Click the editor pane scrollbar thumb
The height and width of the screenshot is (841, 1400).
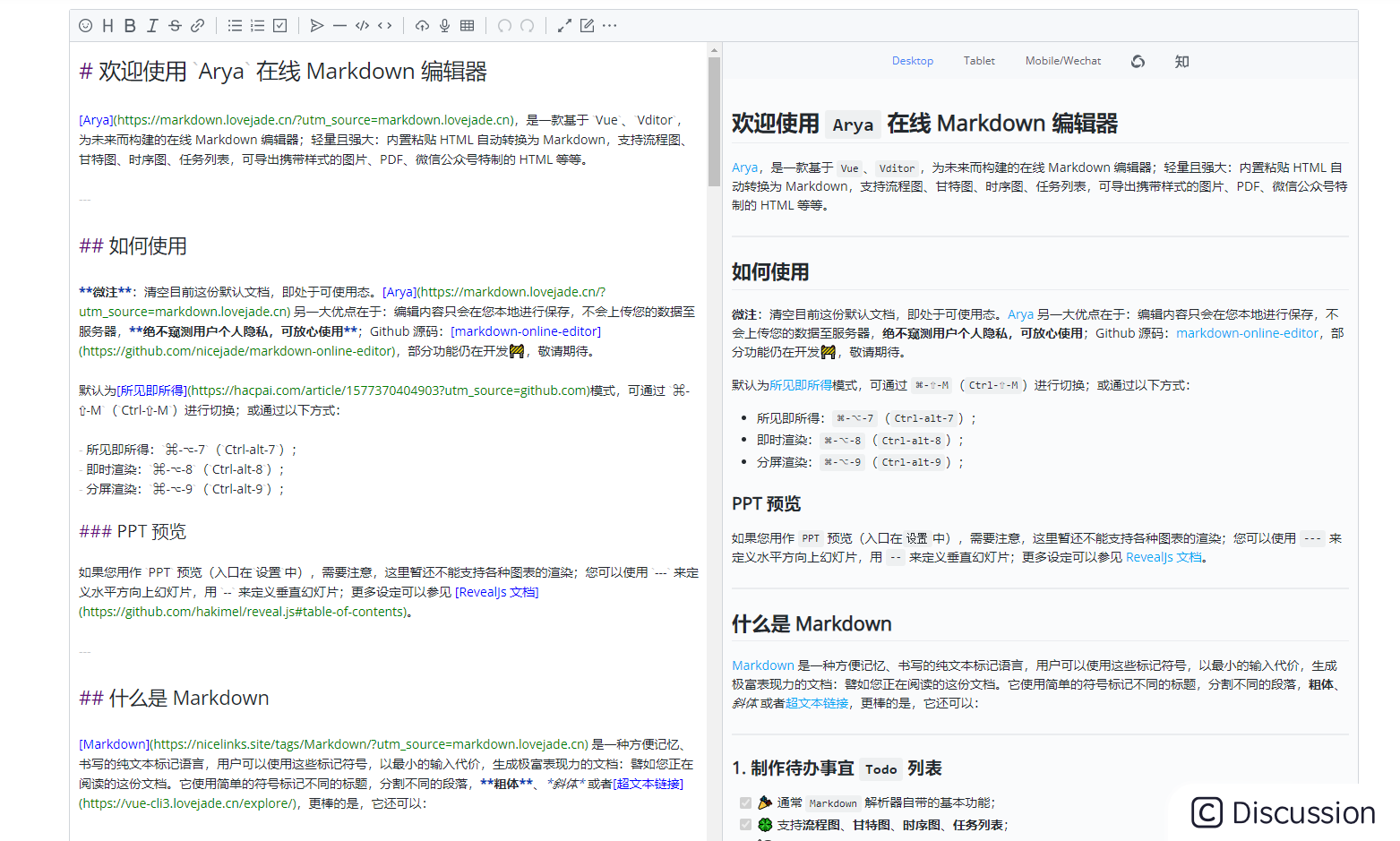pyautogui.click(x=714, y=121)
